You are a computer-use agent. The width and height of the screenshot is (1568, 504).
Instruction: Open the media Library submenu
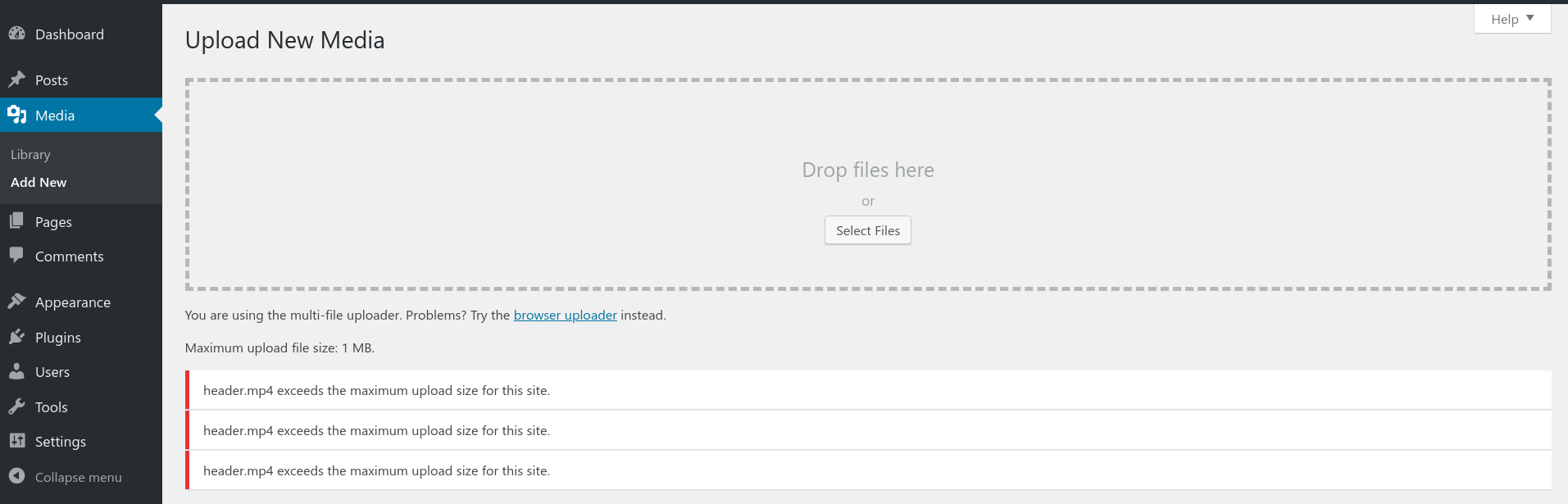30,155
